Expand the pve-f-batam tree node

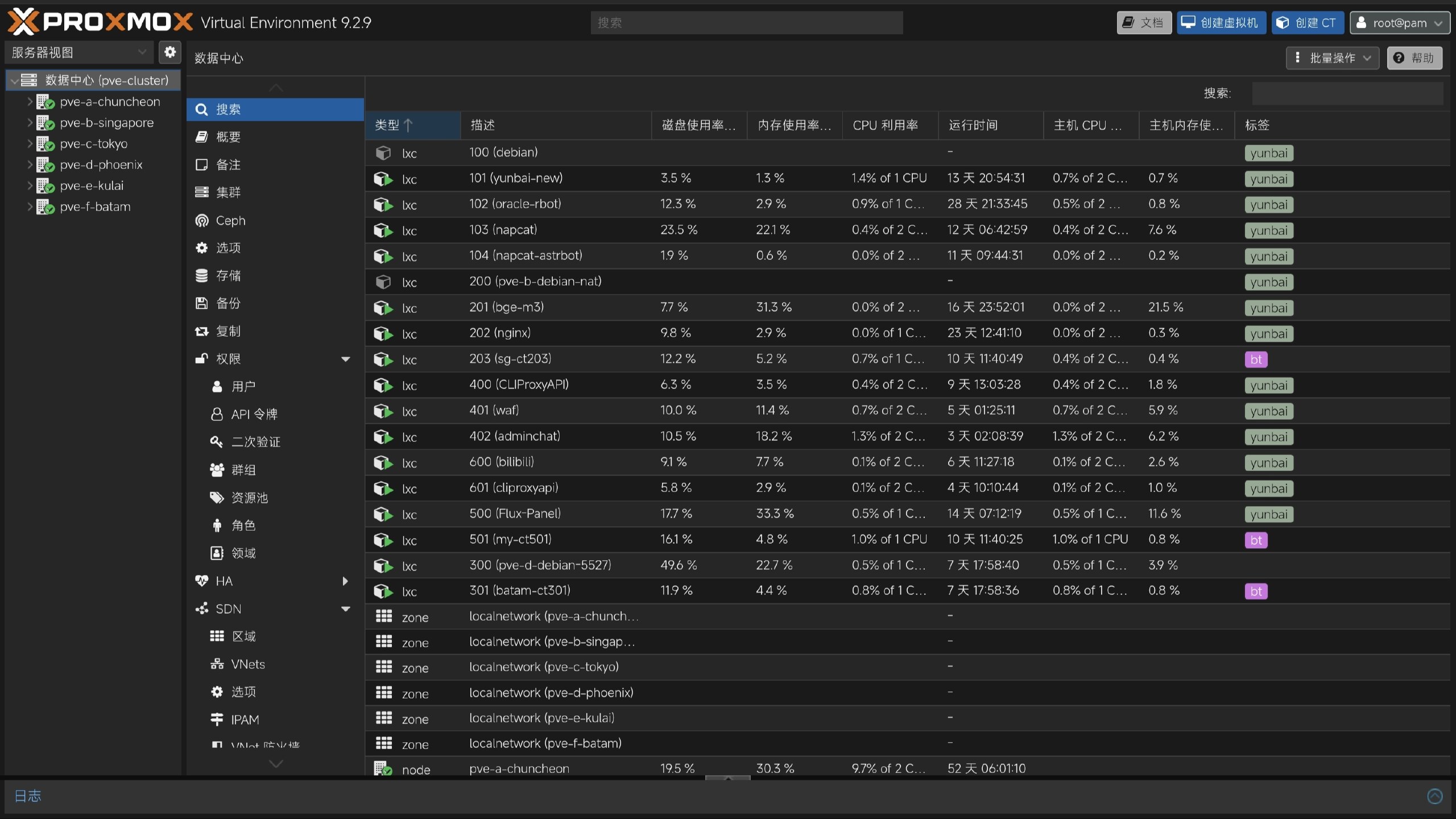coord(30,206)
